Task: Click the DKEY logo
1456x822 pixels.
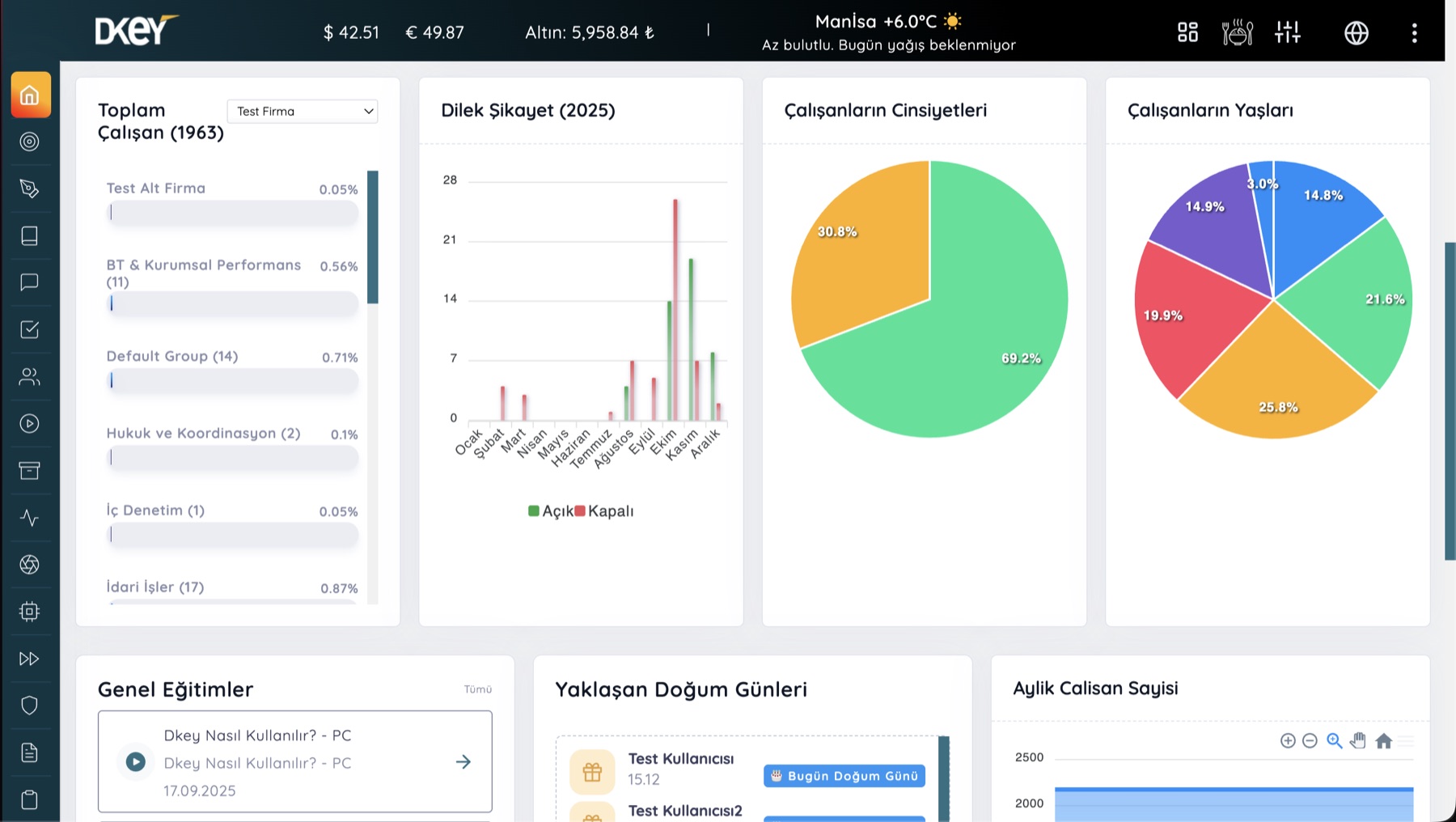Action: (136, 31)
